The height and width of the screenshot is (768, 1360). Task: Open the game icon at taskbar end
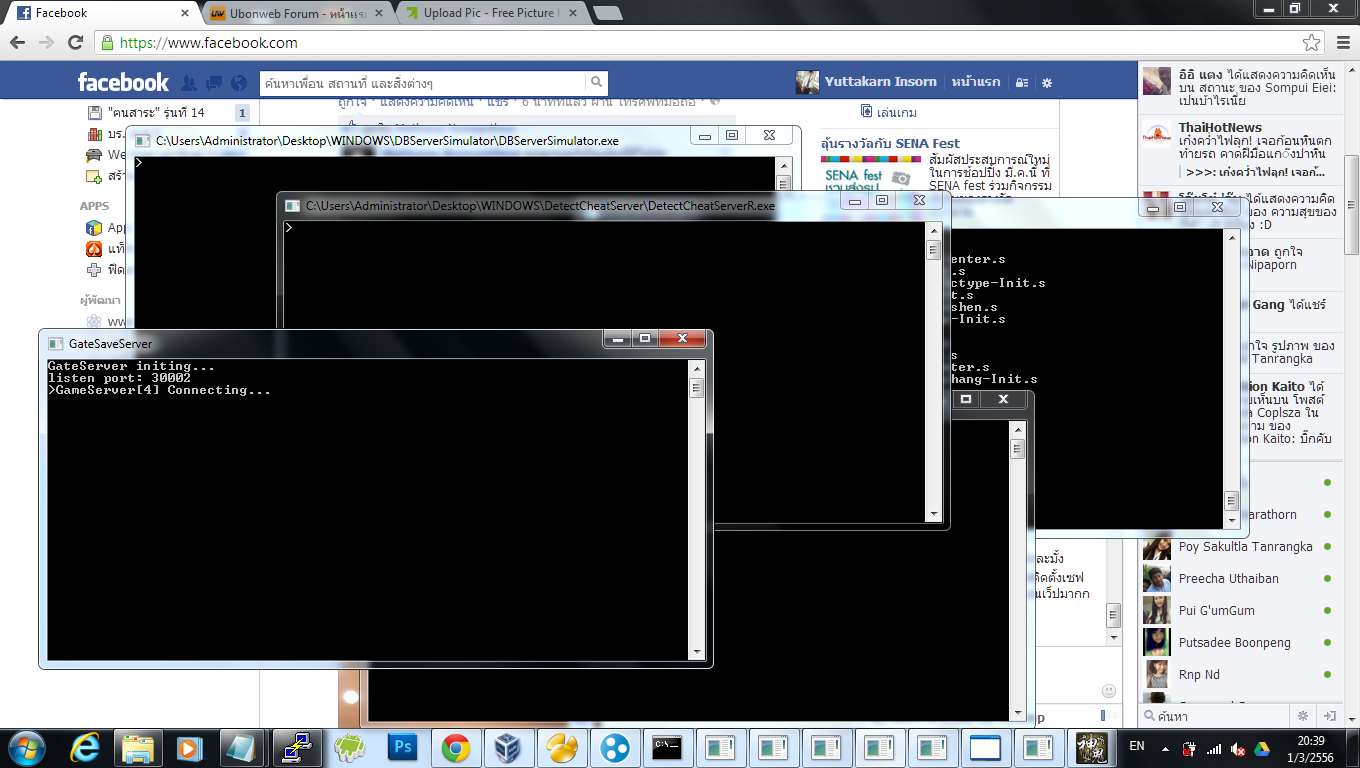tap(1090, 747)
